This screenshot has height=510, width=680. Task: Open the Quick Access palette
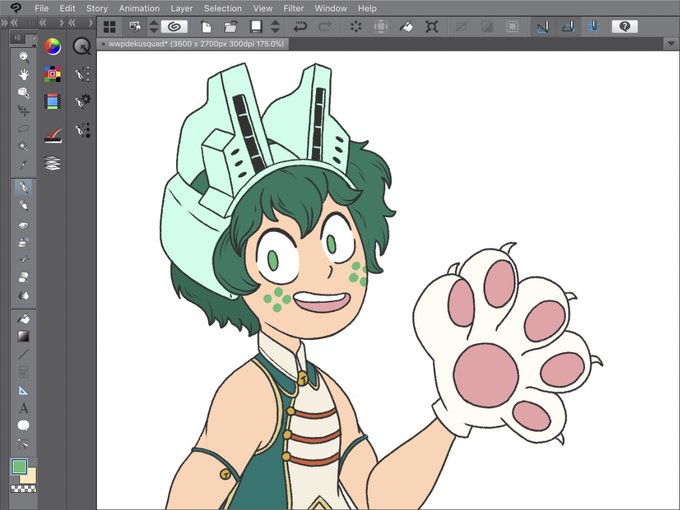[x=82, y=46]
